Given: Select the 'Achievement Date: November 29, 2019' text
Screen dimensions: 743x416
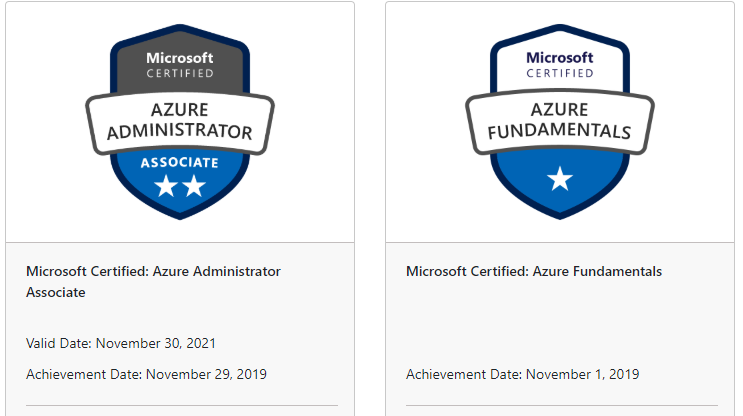Looking at the screenshot, I should coord(146,374).
